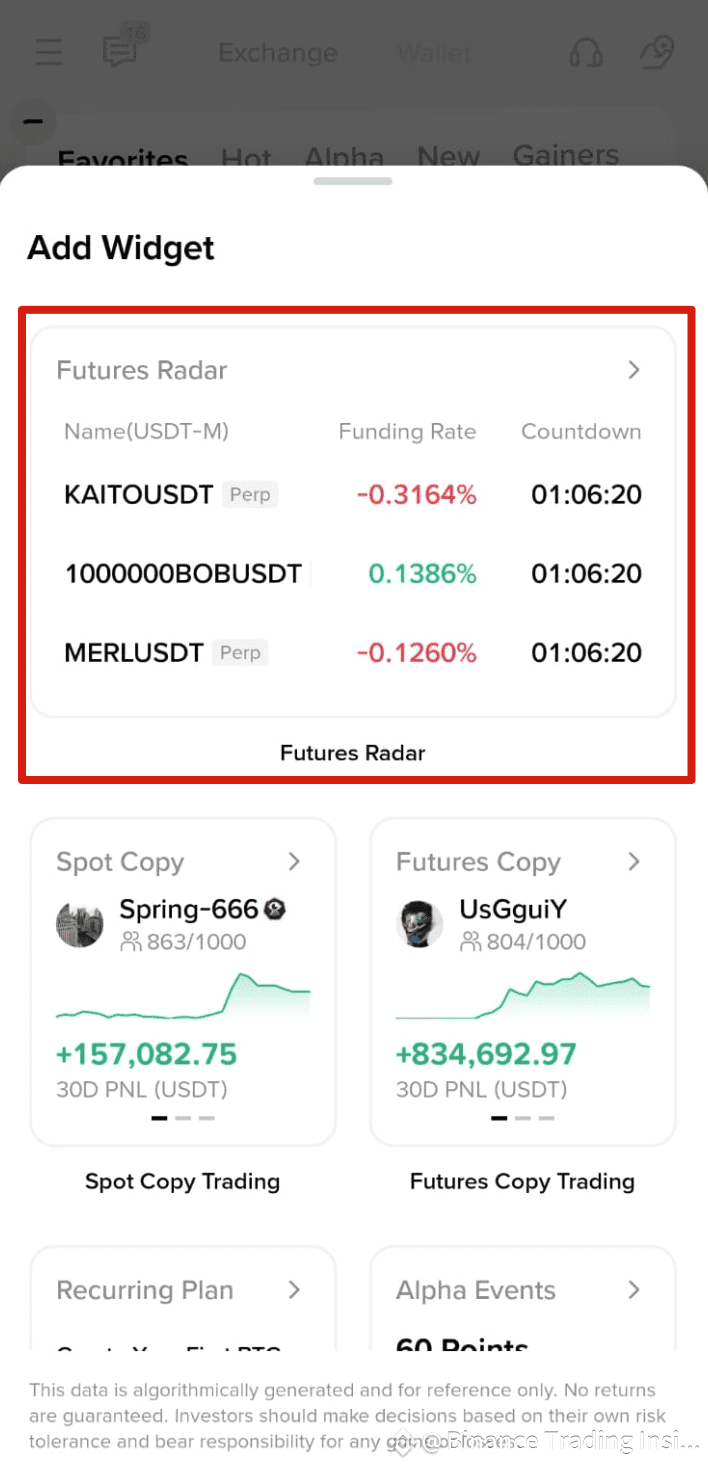Tap the headset support icon
708x1468 pixels.
(586, 52)
